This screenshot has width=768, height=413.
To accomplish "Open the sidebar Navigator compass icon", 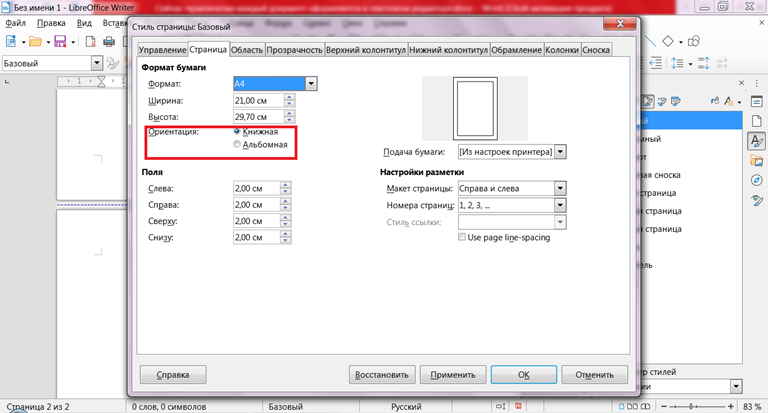I will click(757, 180).
